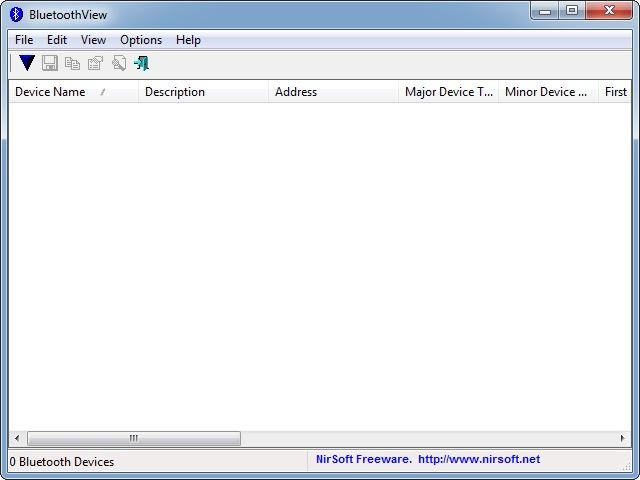Sort by the Address column header
Screen dimensions: 640x480
tap(333, 92)
